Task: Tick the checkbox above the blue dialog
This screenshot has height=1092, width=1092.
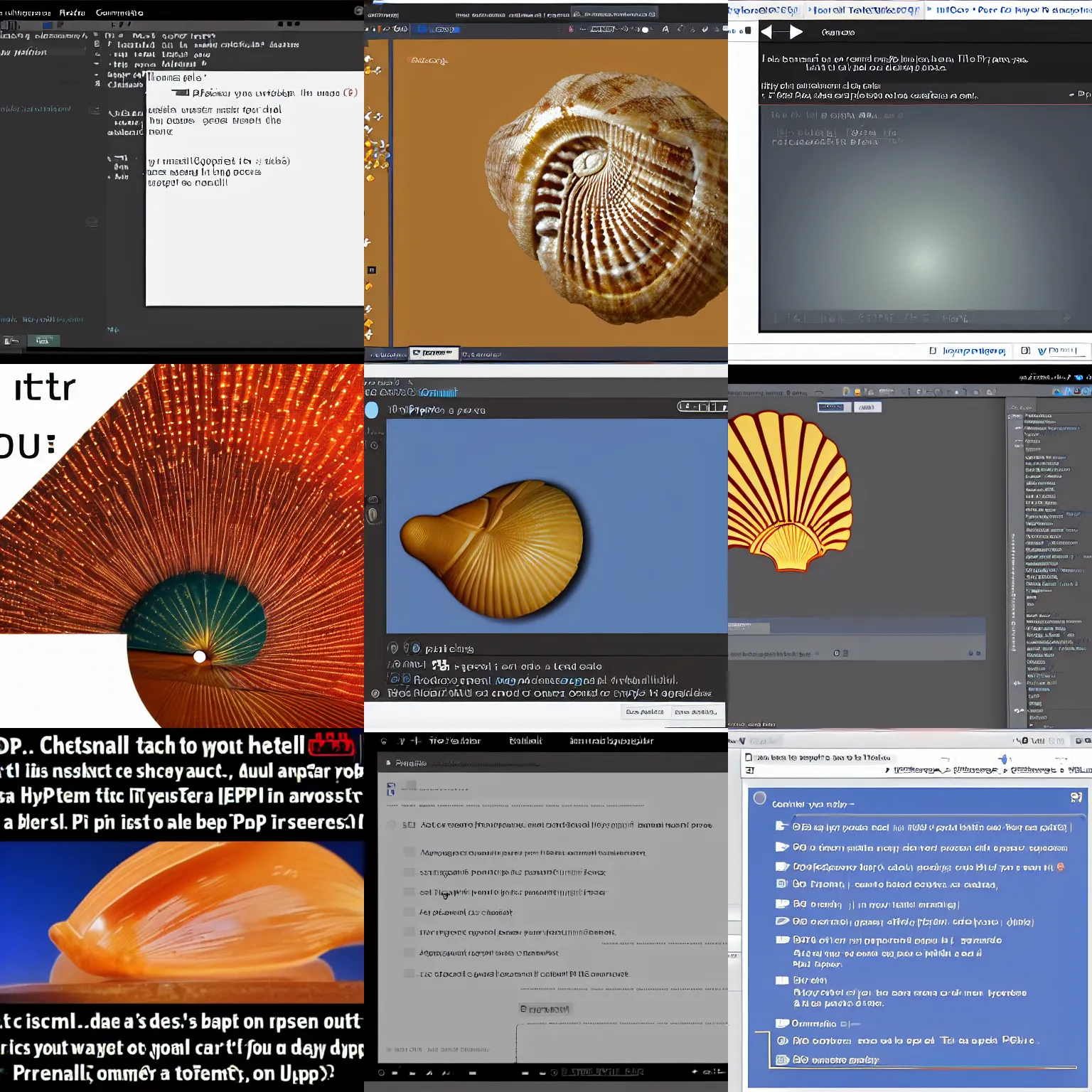Action: point(749,757)
